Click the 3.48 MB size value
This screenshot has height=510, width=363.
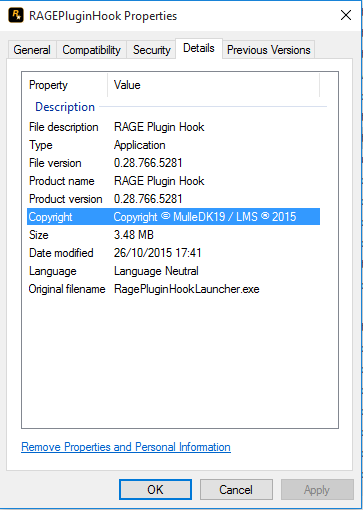(x=134, y=235)
